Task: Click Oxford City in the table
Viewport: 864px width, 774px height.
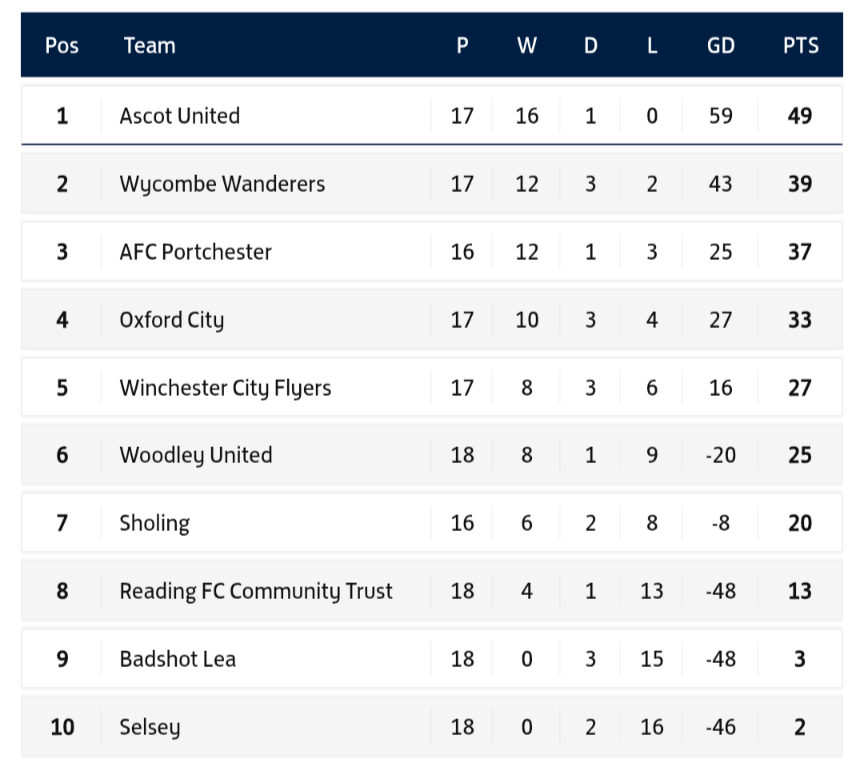Action: pos(172,320)
